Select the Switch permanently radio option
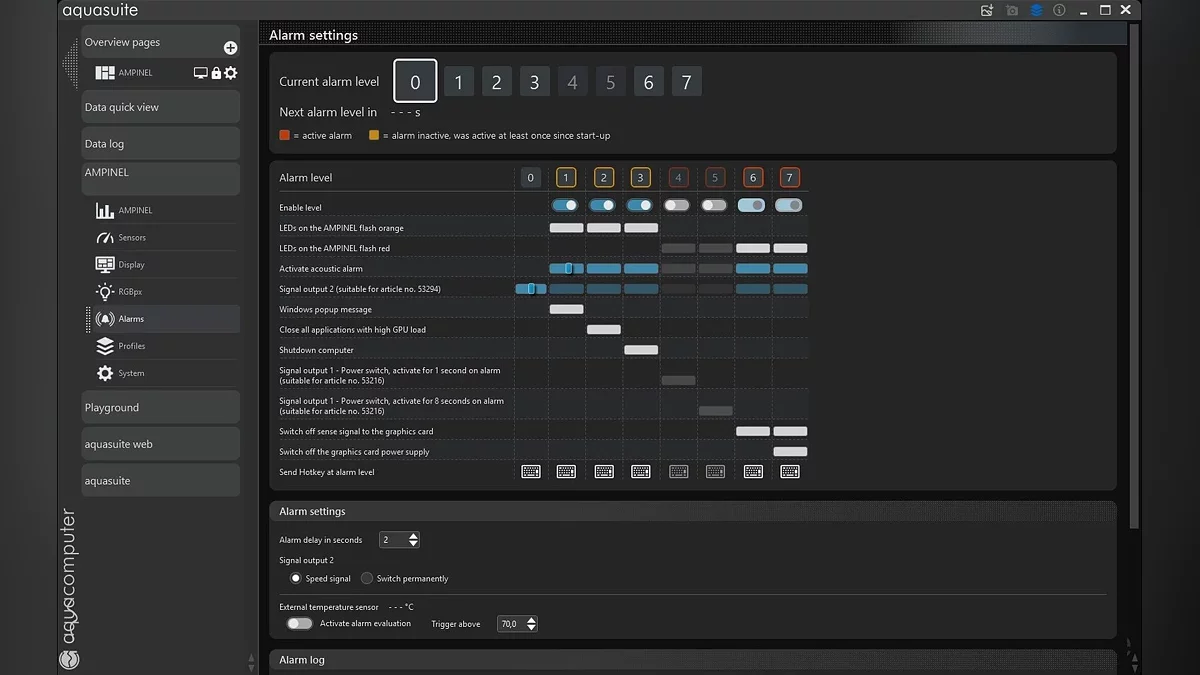 click(367, 578)
